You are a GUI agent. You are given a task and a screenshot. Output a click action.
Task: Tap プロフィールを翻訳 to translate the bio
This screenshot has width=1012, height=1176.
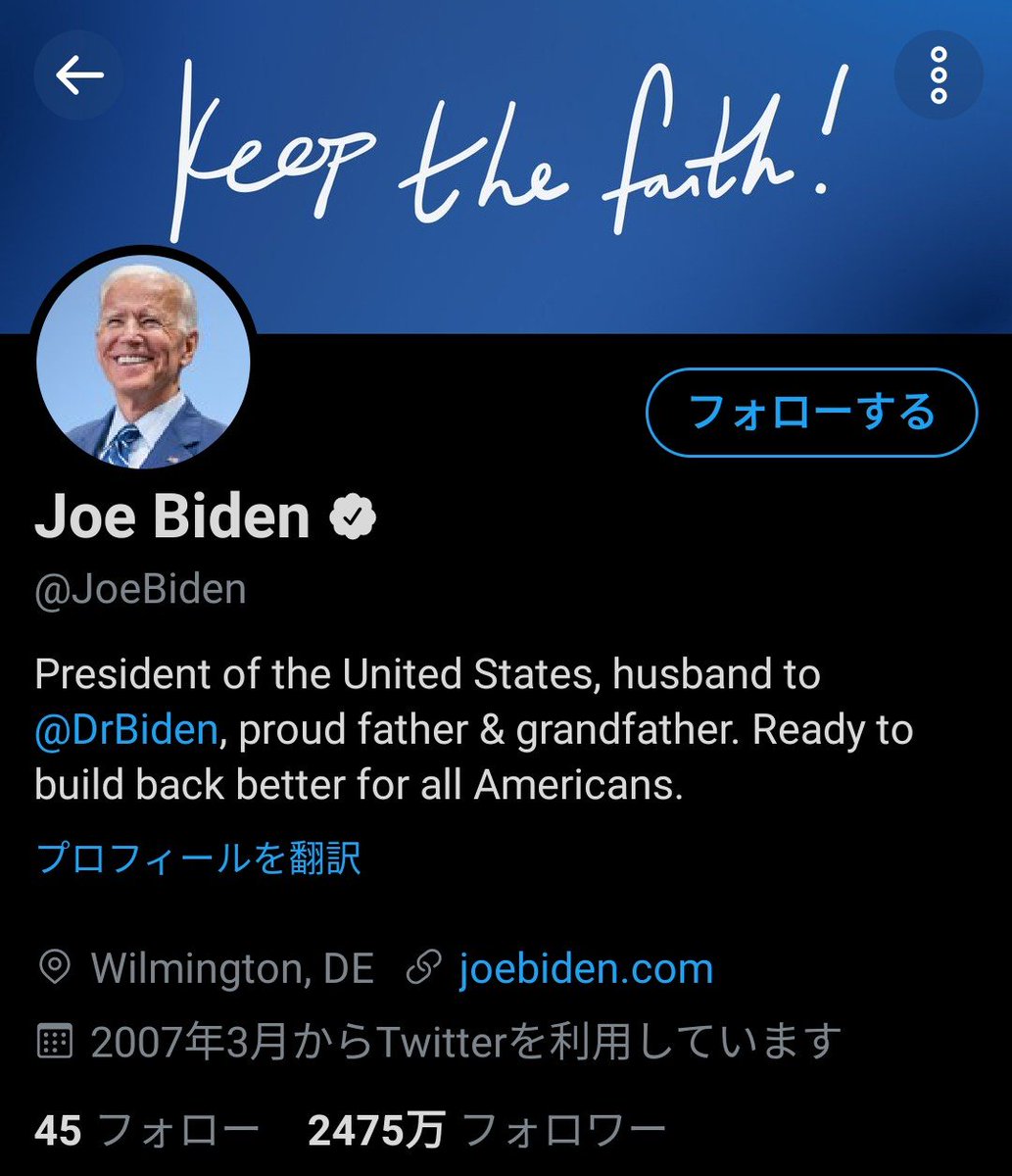coord(199,857)
